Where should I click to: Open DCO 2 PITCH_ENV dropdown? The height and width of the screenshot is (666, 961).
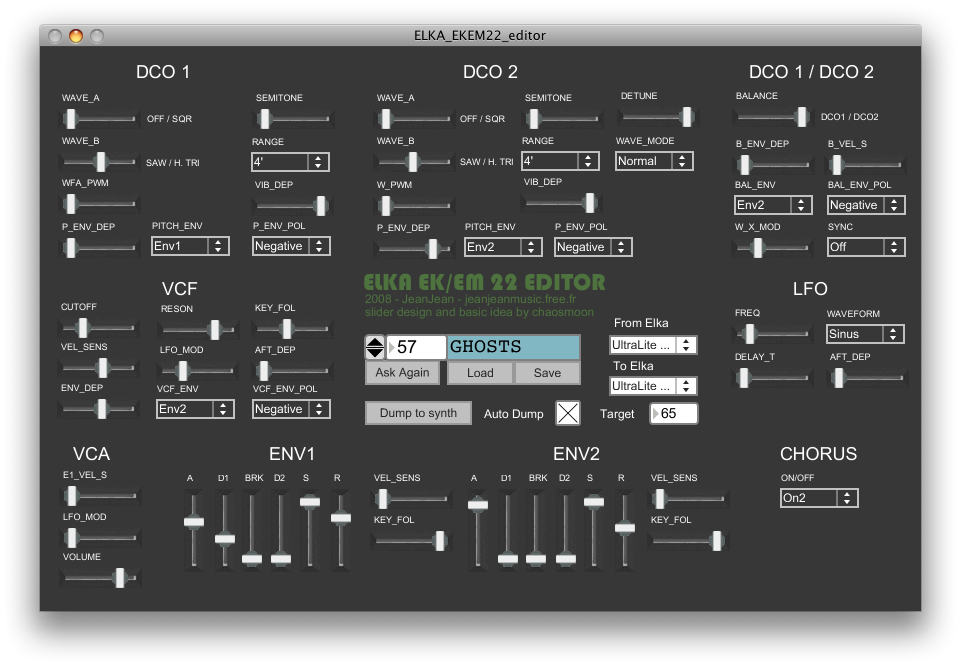(503, 247)
